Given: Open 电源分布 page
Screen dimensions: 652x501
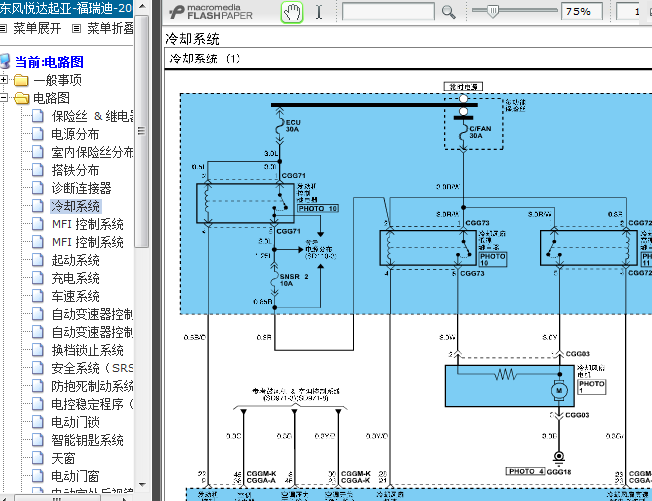Looking at the screenshot, I should click(75, 134).
